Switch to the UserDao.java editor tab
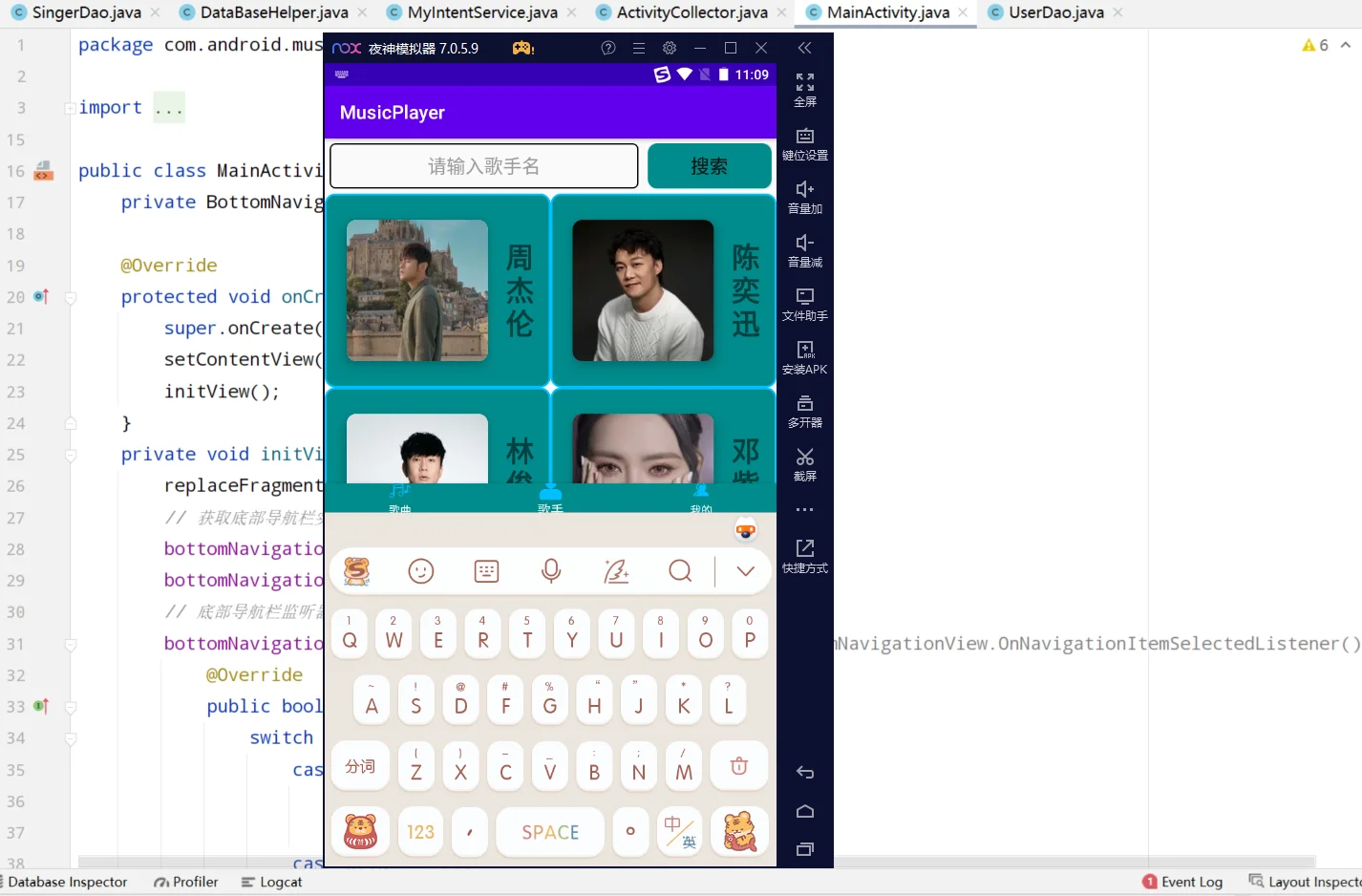This screenshot has height=896, width=1362. click(x=1056, y=12)
